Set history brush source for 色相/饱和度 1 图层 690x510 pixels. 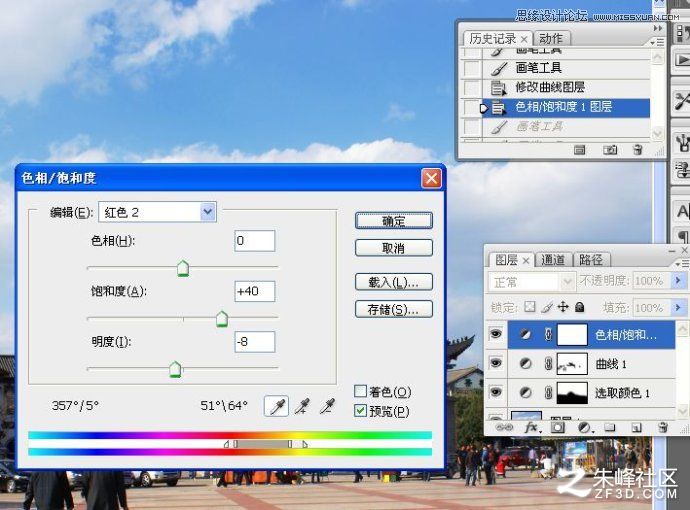point(472,107)
